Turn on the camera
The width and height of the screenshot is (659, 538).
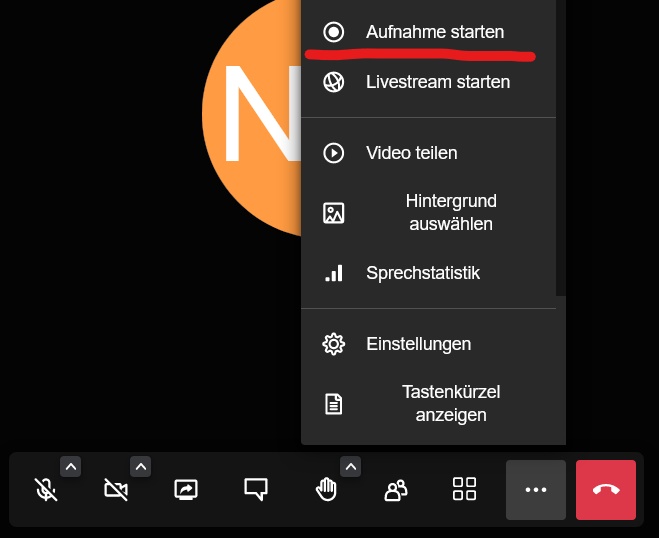(x=116, y=490)
